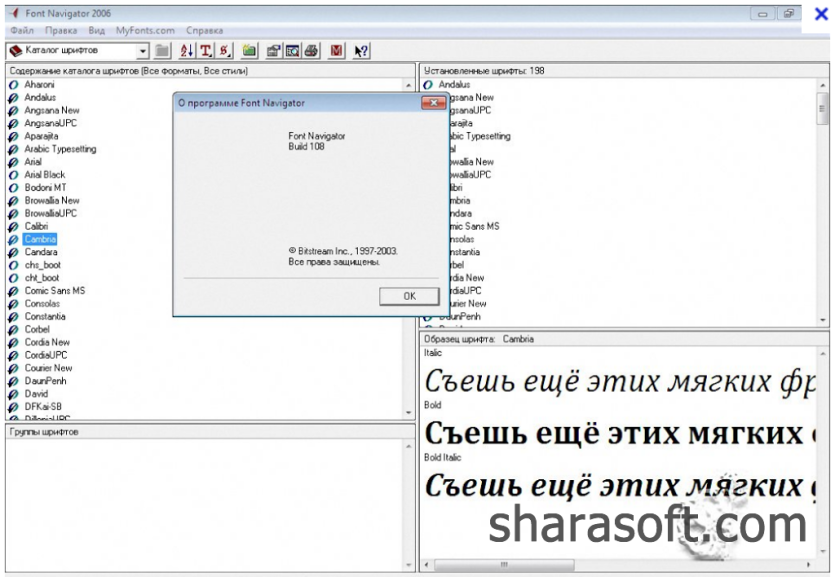Minimize the Font Navigator 2006 window
The width and height of the screenshot is (835, 577).
[763, 14]
